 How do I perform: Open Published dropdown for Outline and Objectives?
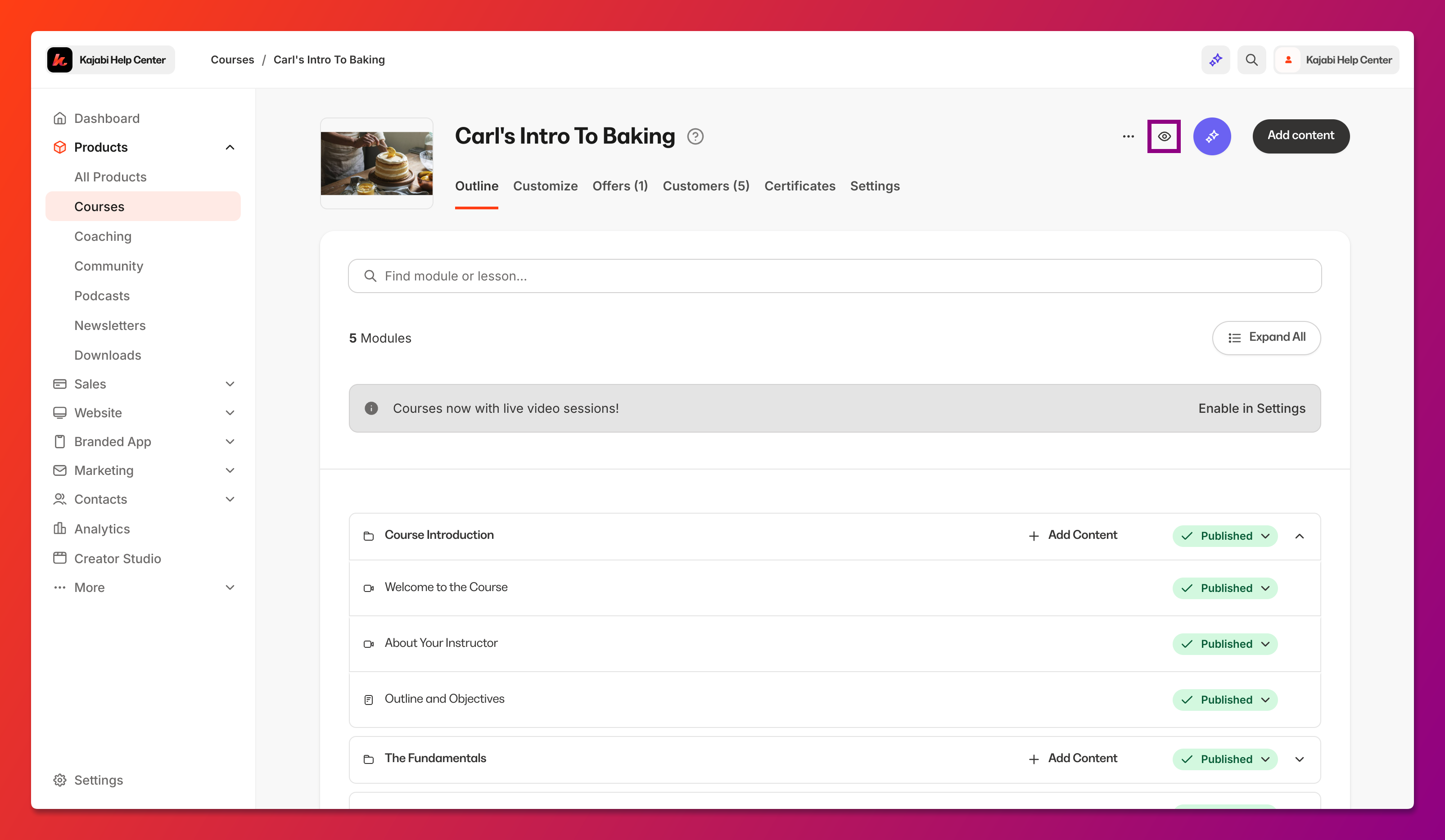click(x=1225, y=700)
